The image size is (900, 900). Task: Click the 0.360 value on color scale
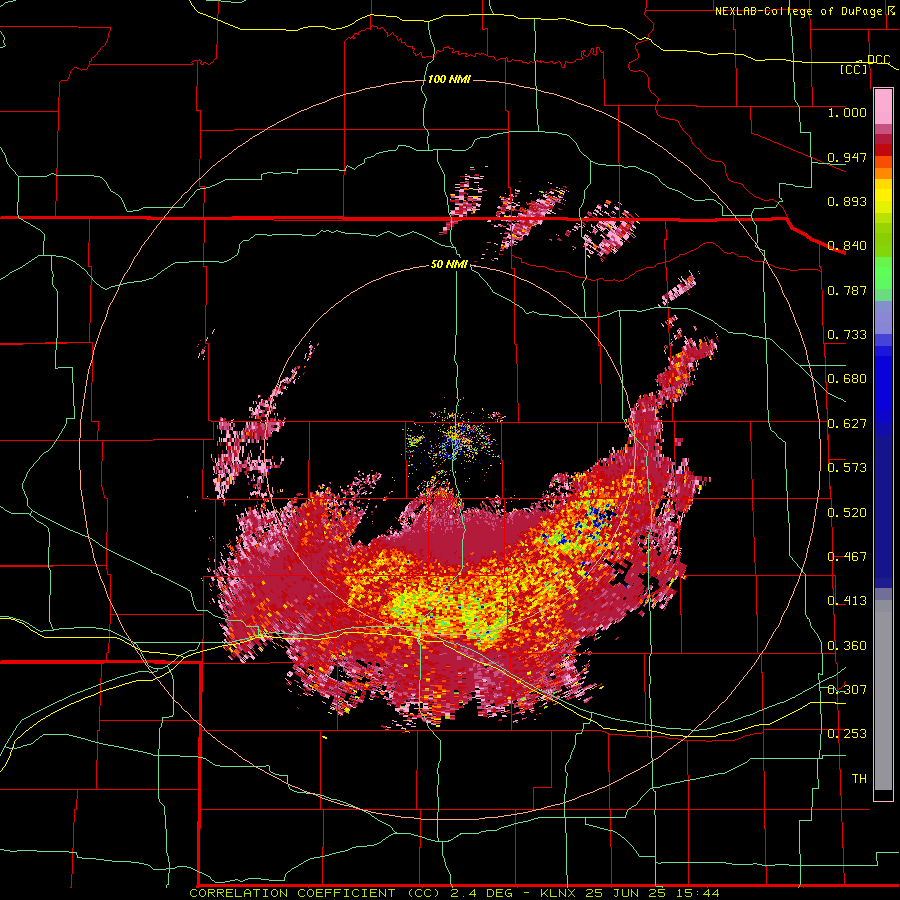click(847, 646)
